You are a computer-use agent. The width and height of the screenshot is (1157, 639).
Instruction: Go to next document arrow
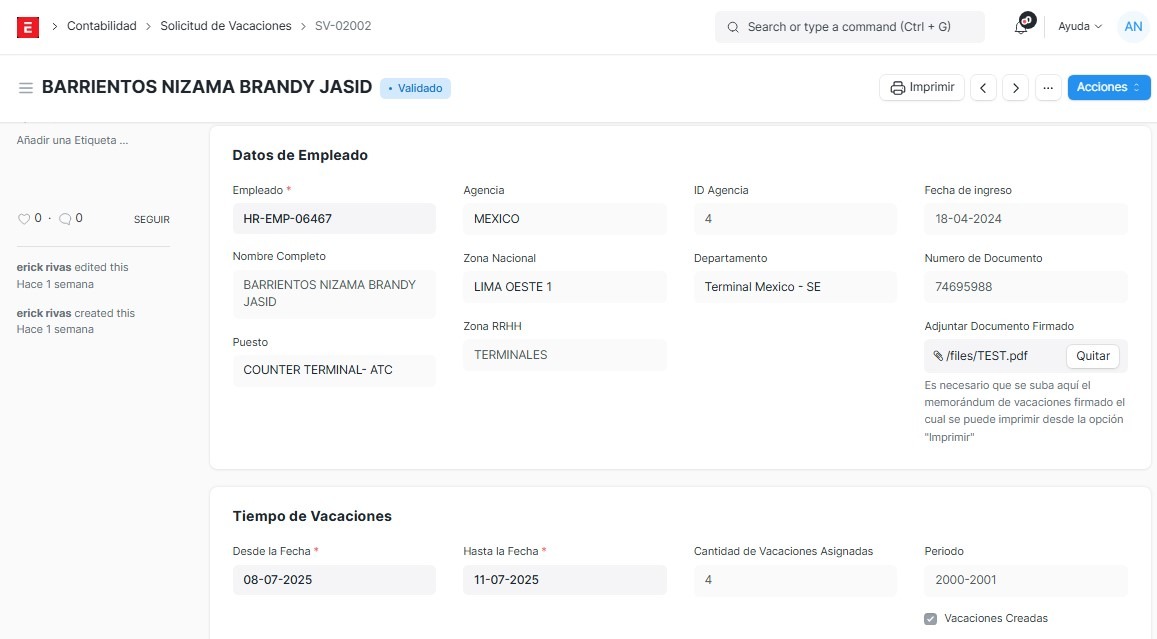[x=1016, y=88]
